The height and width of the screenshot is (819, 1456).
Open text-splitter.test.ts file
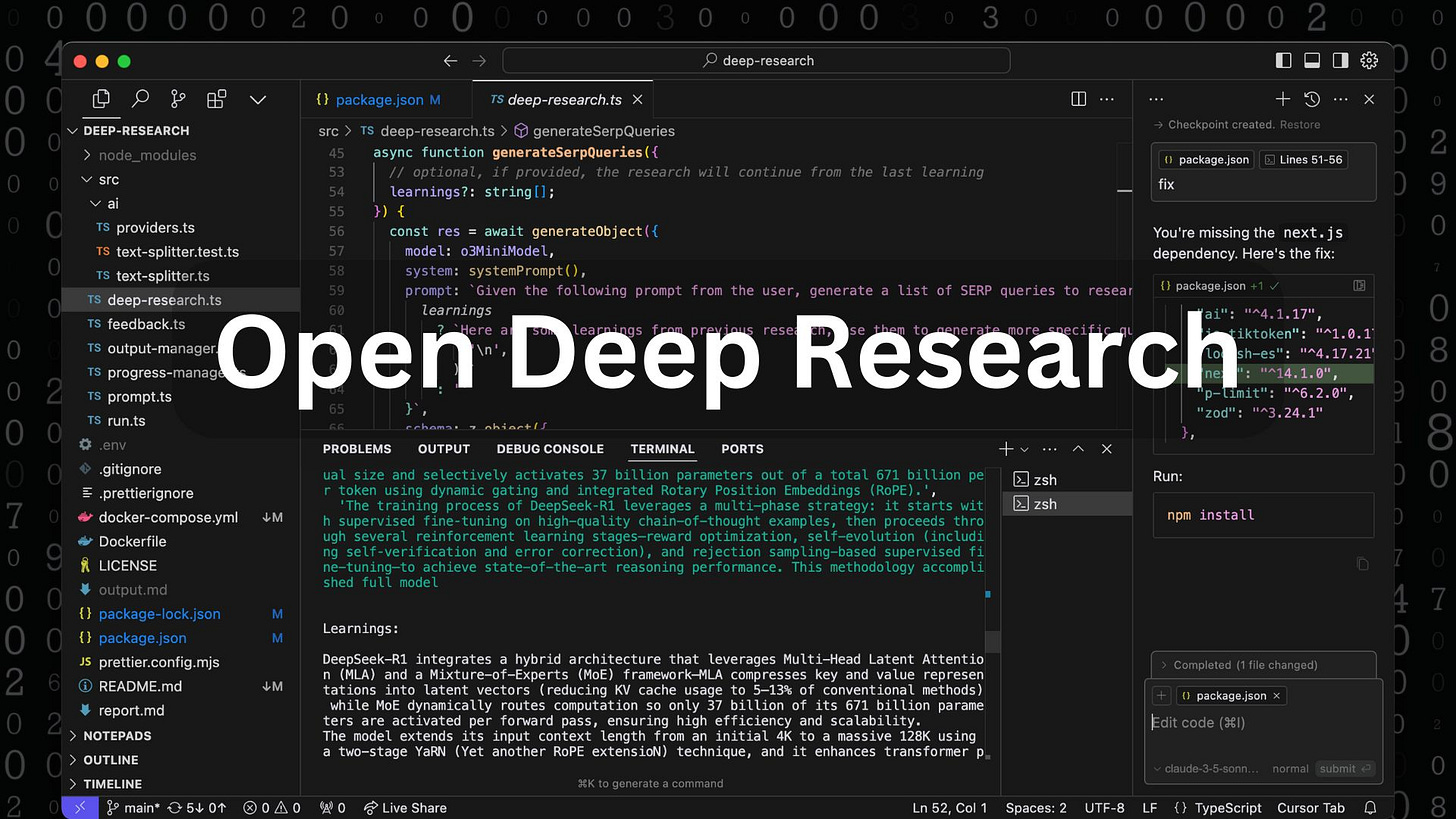click(177, 252)
